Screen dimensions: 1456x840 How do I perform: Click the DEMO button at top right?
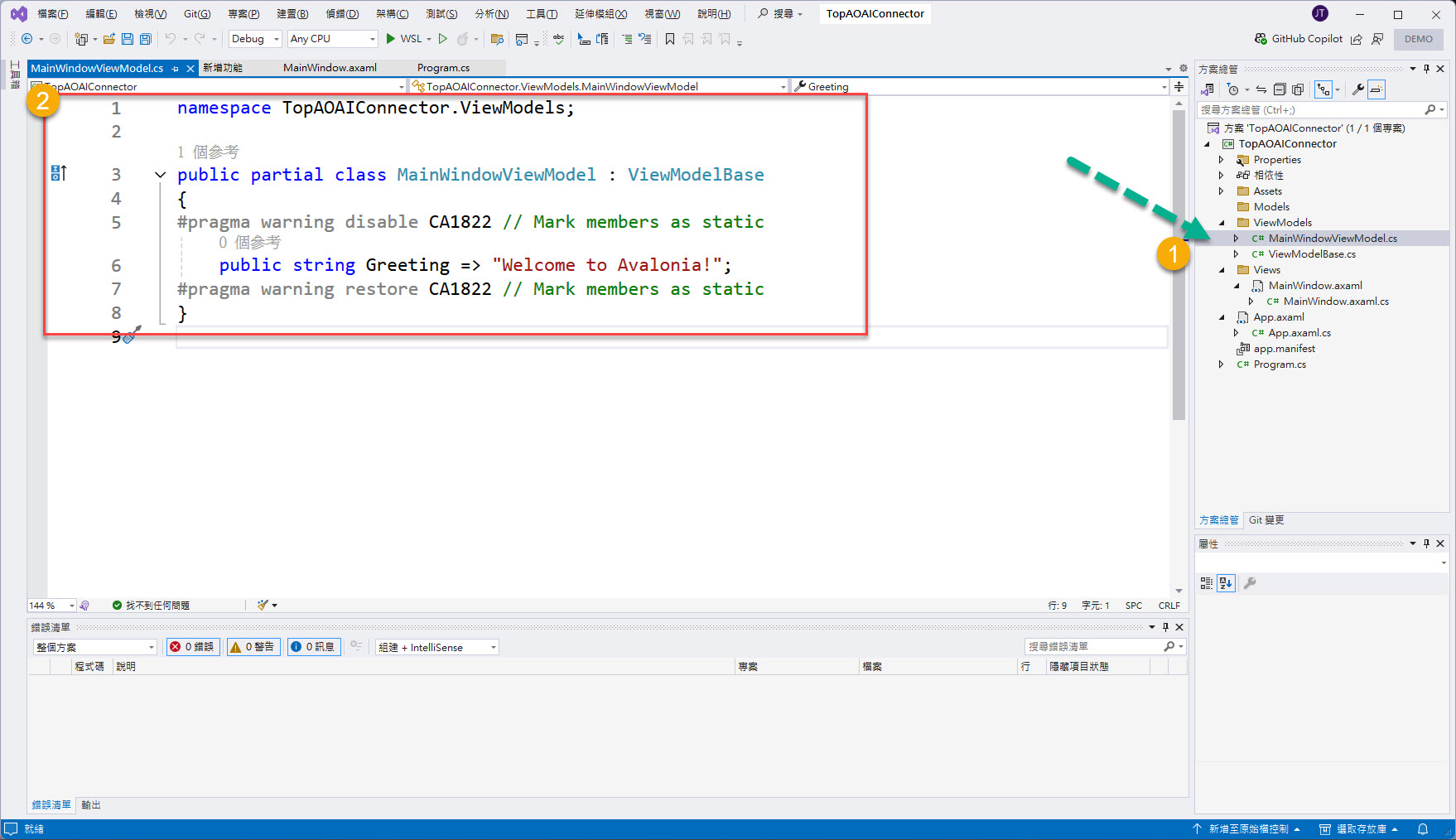click(1419, 39)
